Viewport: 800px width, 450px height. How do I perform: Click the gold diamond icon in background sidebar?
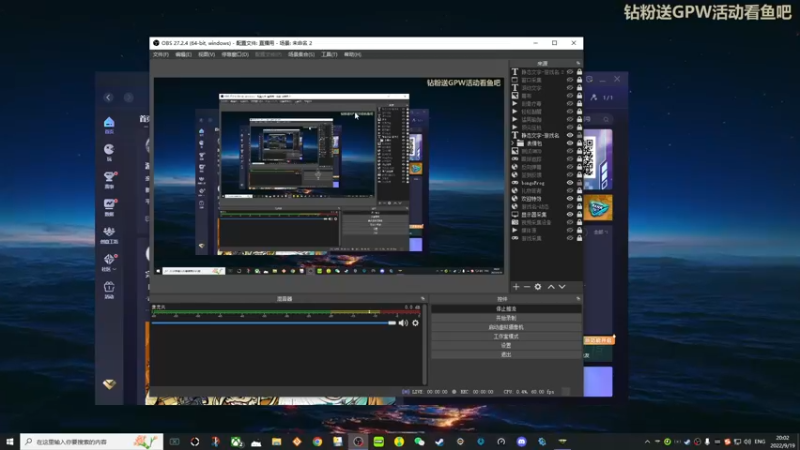click(x=109, y=384)
